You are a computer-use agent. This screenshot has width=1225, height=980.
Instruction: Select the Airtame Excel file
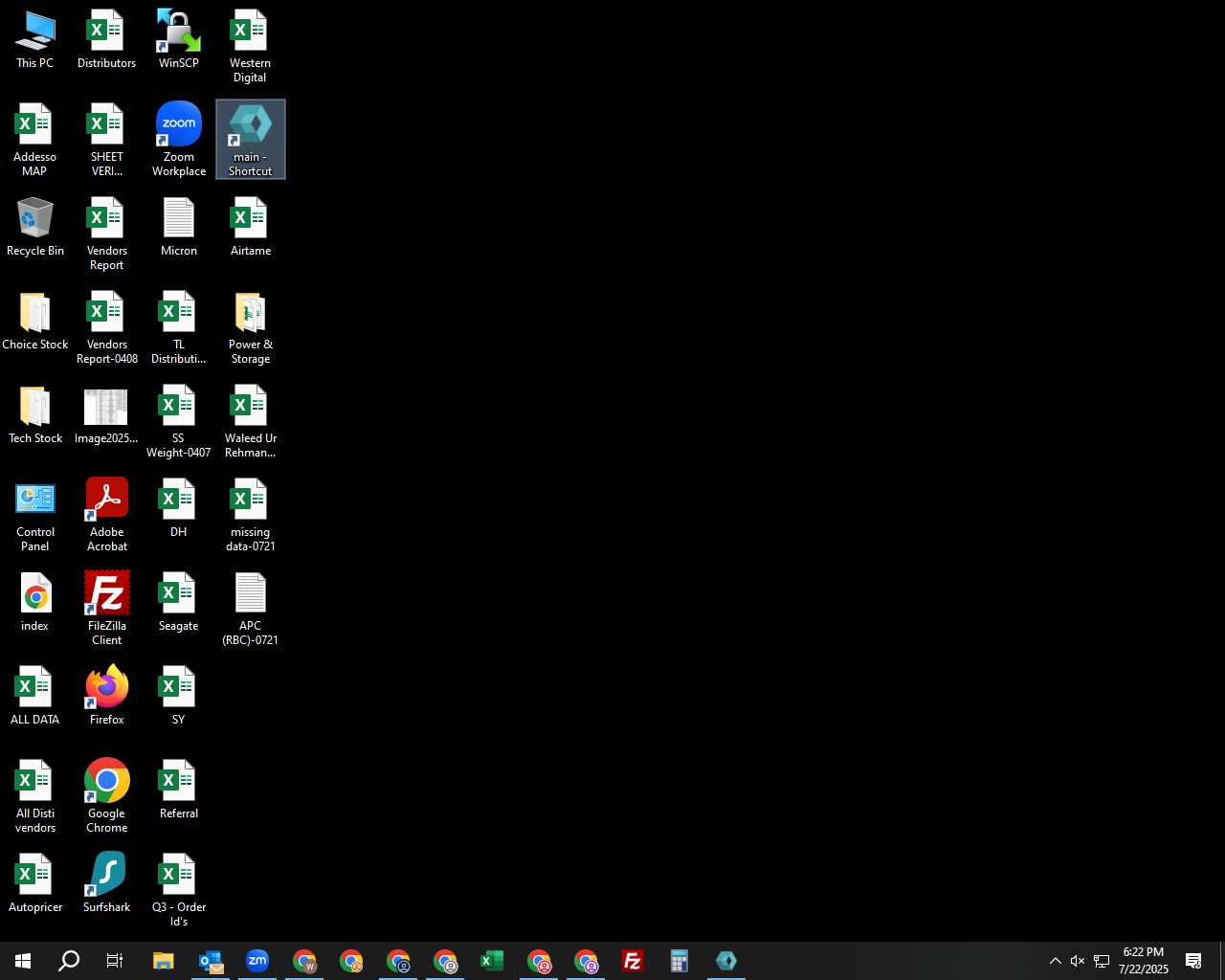[x=250, y=228]
